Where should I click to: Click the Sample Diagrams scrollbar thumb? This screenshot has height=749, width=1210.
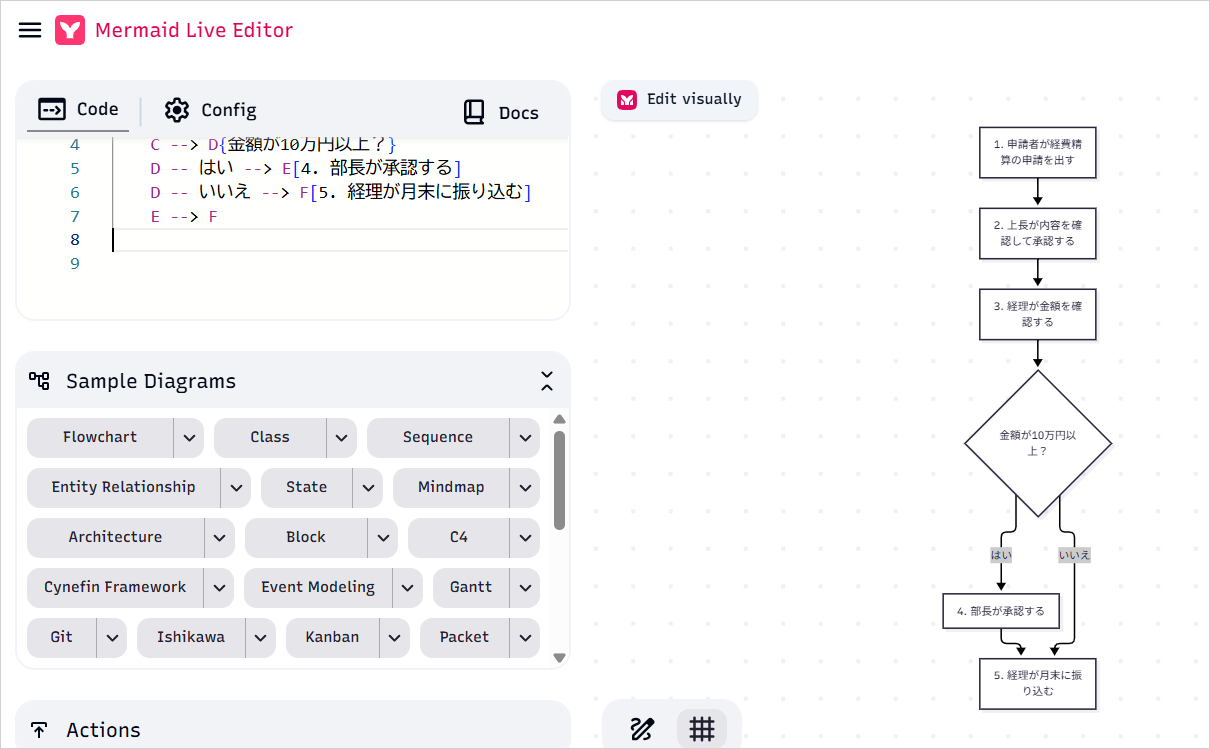560,480
